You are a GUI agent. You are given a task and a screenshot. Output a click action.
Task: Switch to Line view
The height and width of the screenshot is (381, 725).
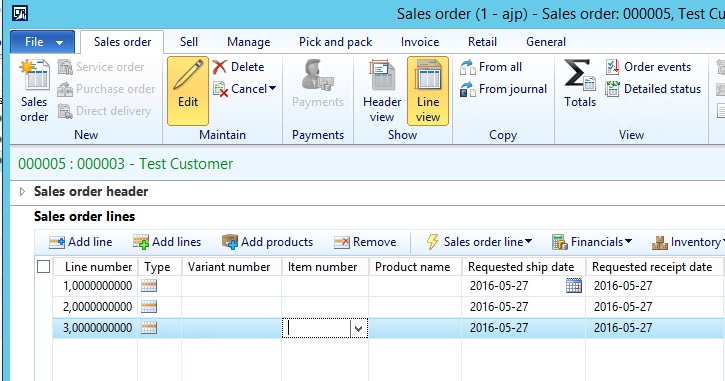pos(428,91)
